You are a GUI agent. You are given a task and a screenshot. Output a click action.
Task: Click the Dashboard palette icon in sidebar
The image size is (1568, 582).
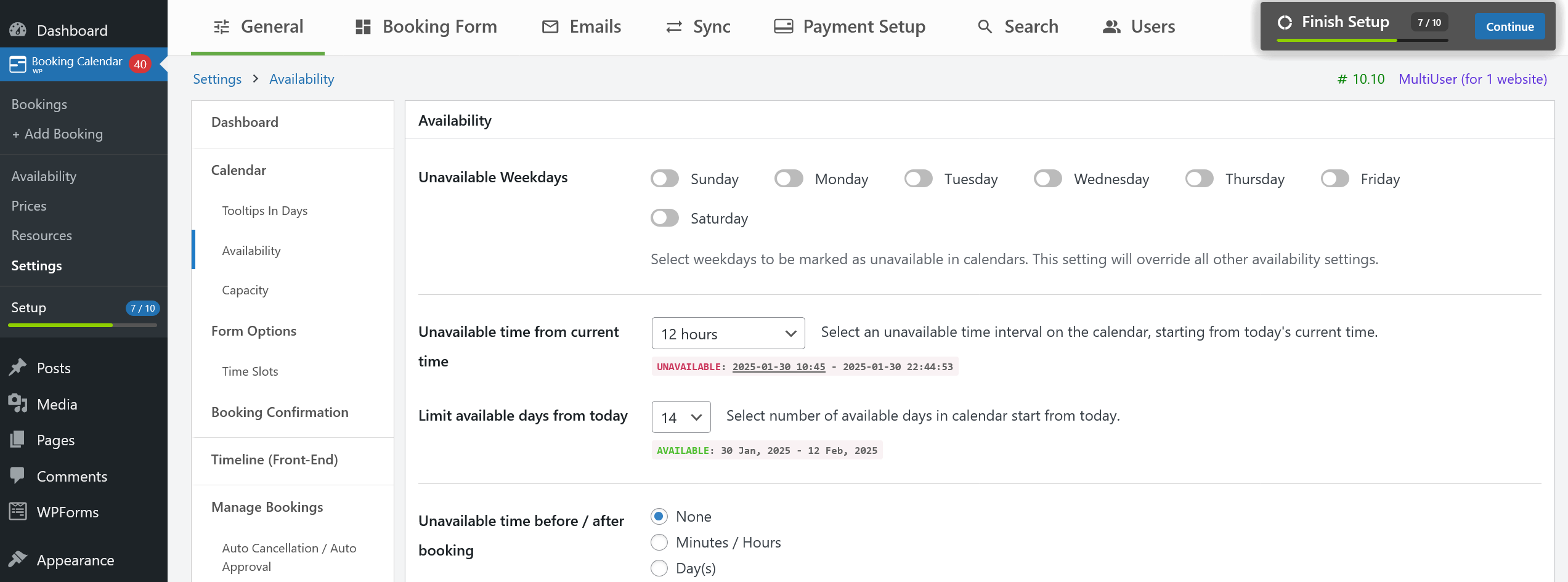(x=18, y=30)
